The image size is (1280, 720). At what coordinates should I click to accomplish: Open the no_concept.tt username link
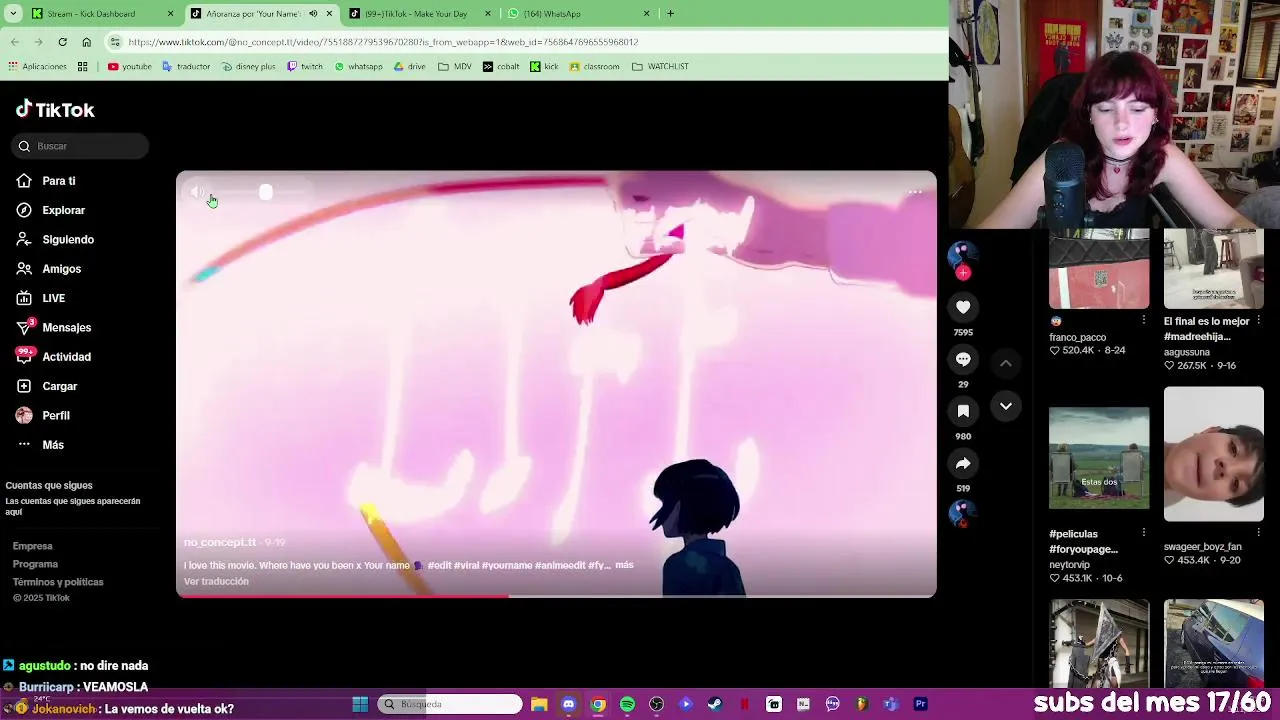coord(220,542)
